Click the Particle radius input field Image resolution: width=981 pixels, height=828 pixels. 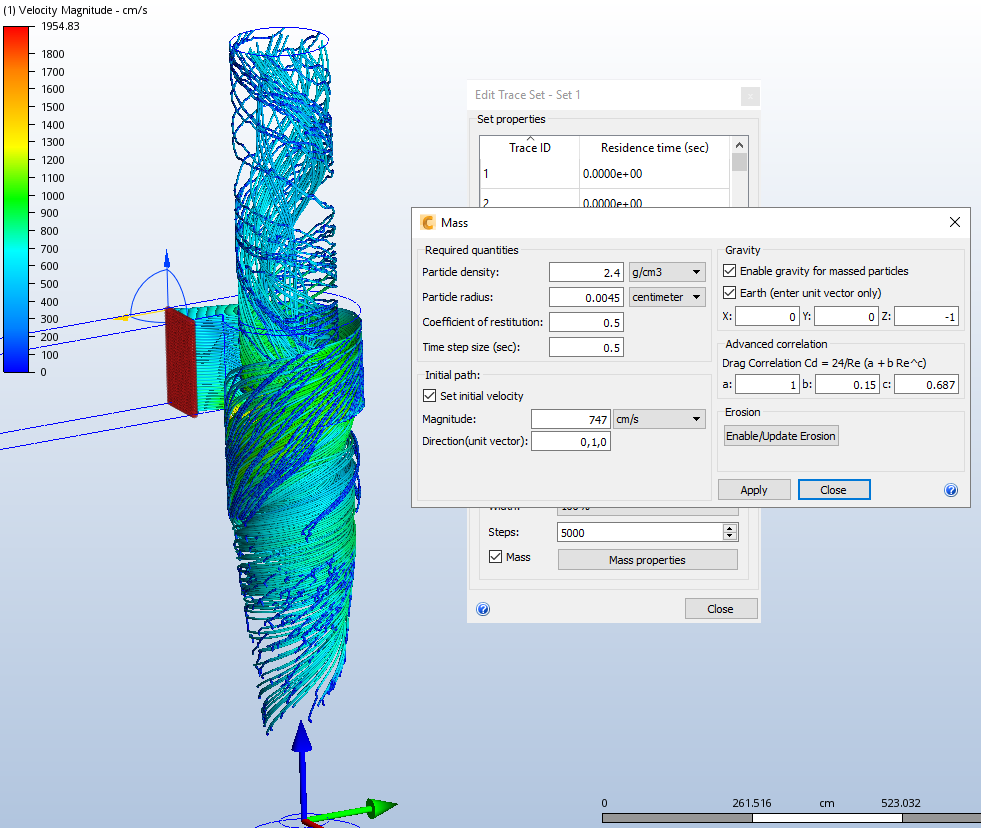pos(586,297)
